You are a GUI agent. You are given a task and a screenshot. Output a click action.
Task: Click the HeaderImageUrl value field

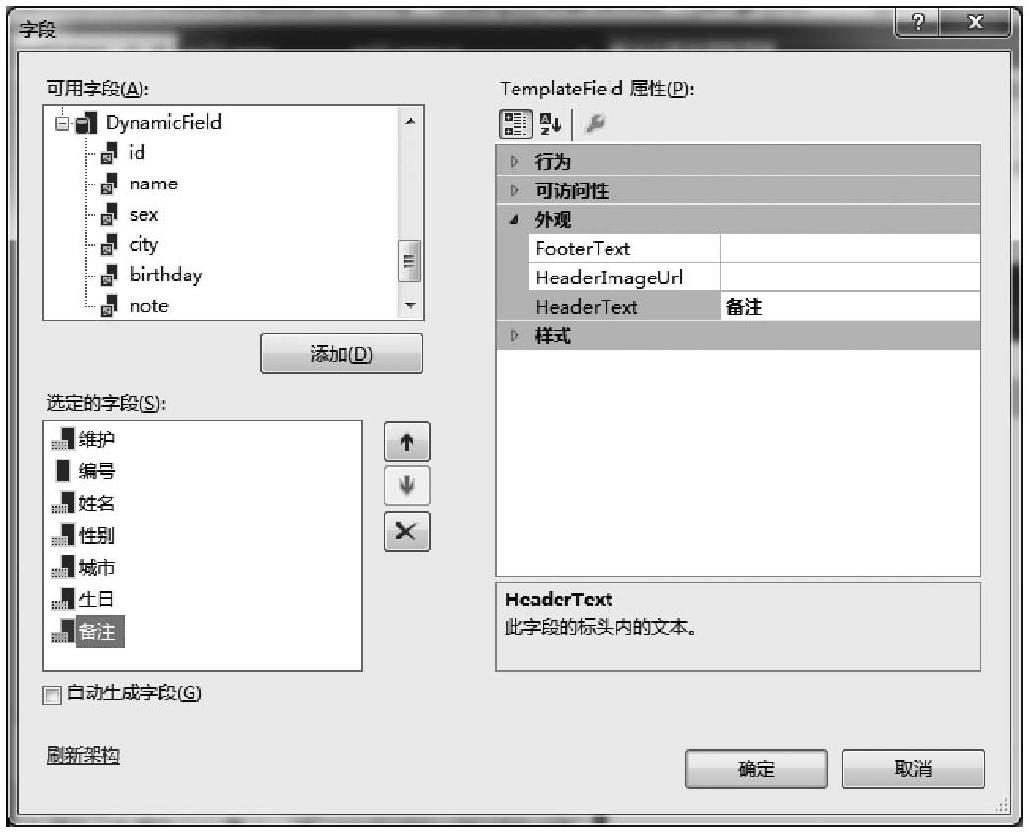[850, 278]
